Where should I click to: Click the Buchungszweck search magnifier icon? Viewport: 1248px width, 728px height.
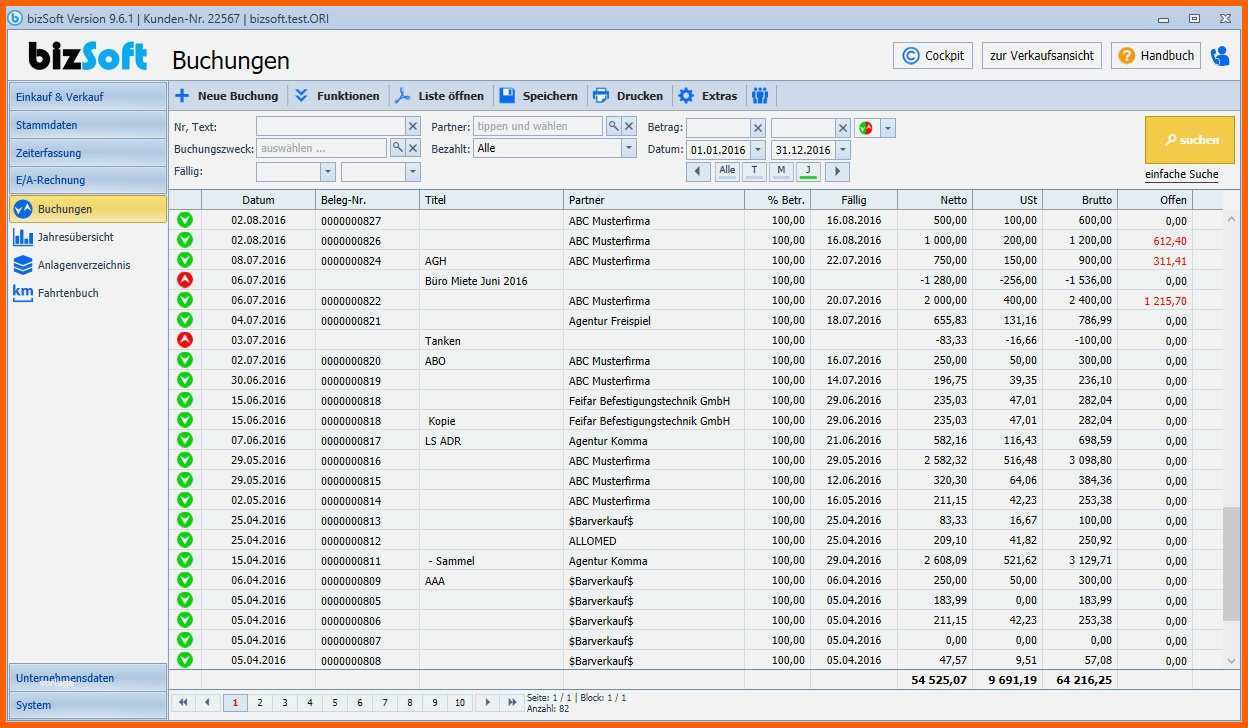click(396, 148)
